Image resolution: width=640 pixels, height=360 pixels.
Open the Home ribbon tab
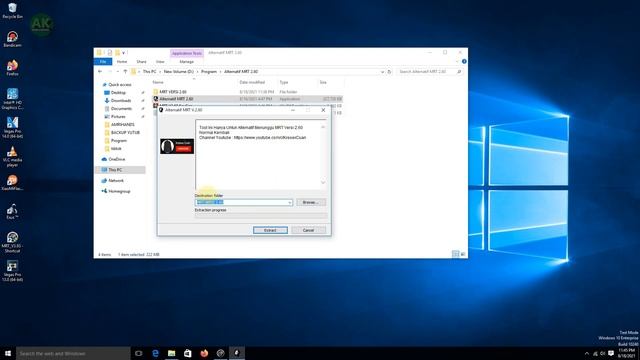tap(122, 62)
